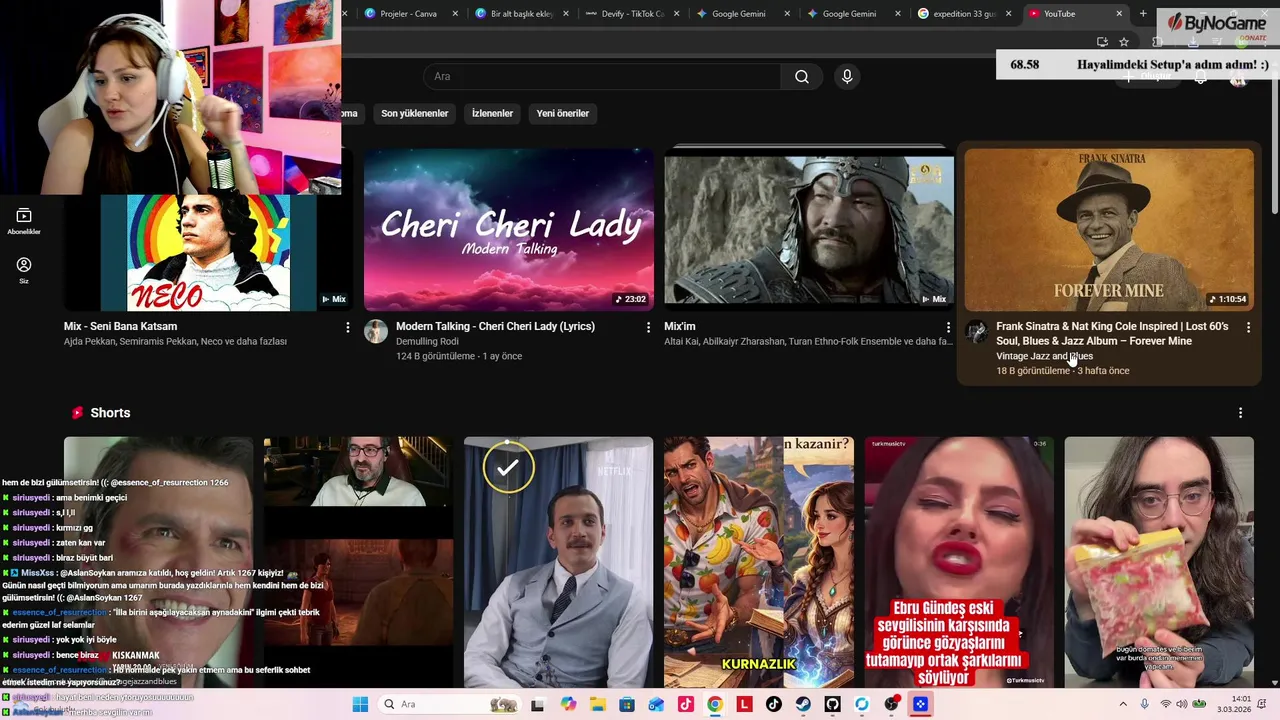Play the warrior Mix'im thumbnail
1280x720 pixels.
point(809,230)
